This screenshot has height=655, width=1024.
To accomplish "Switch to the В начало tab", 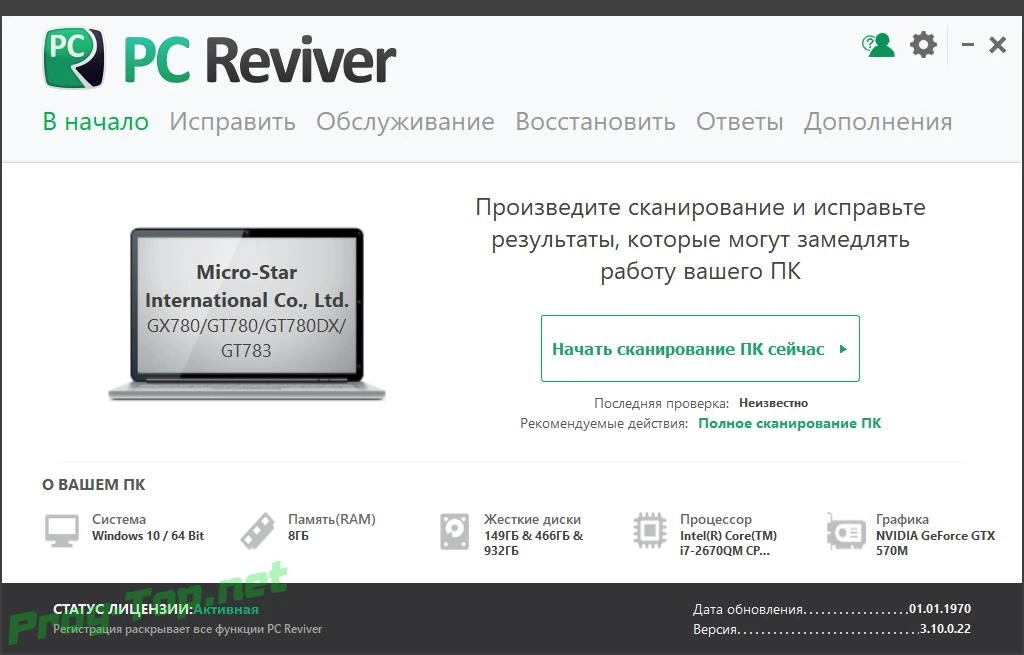I will pyautogui.click(x=95, y=121).
